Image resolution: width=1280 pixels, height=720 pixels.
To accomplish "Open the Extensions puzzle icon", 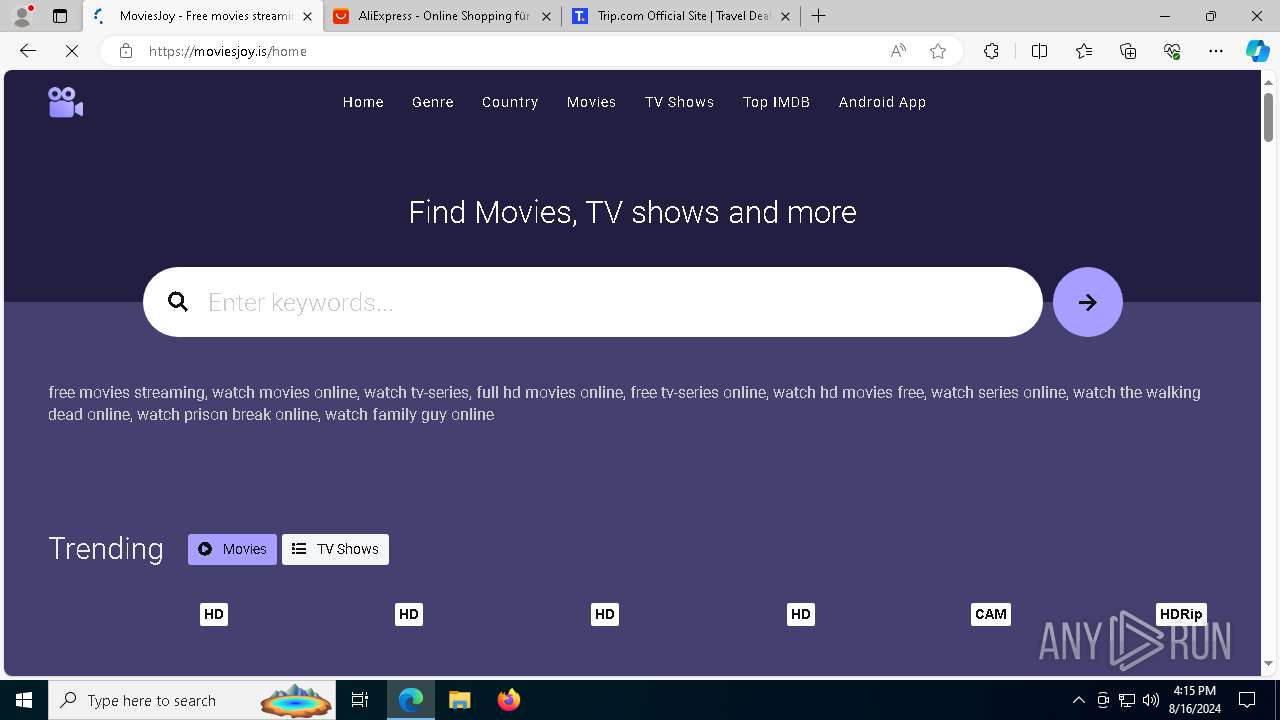I will pos(991,51).
